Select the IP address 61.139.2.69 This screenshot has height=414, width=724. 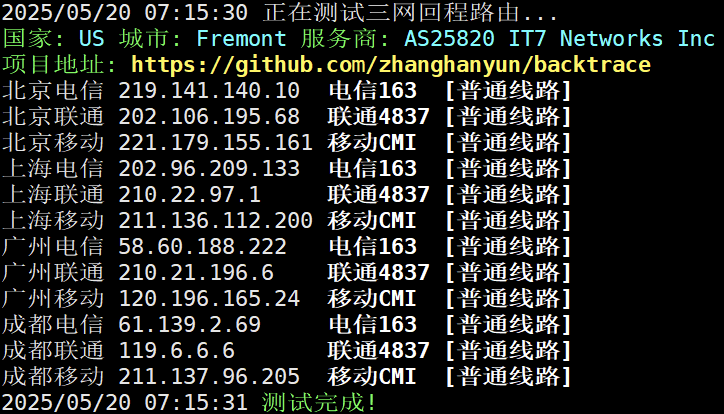tap(190, 324)
